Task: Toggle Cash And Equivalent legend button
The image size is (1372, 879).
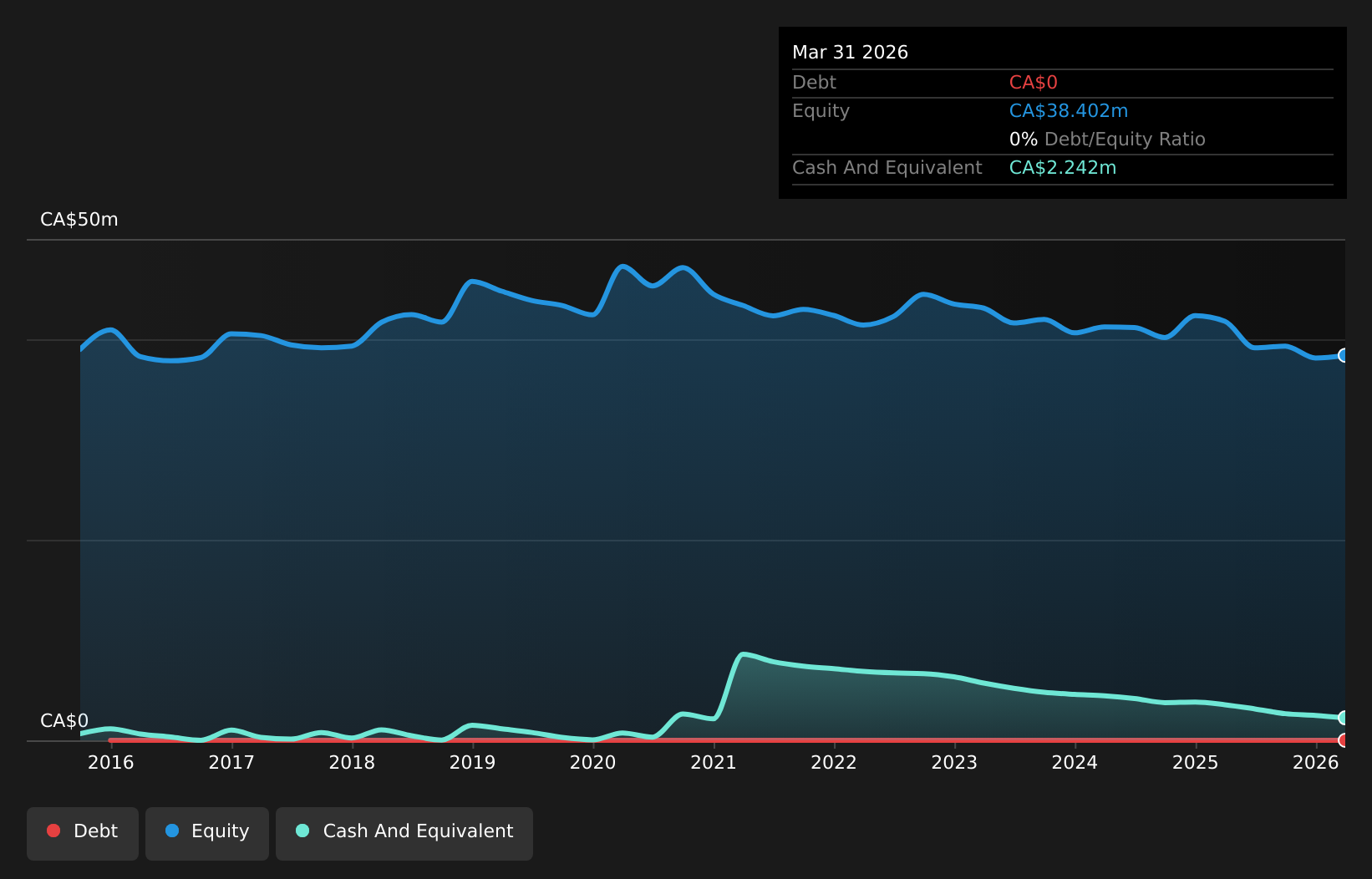Action: click(404, 833)
